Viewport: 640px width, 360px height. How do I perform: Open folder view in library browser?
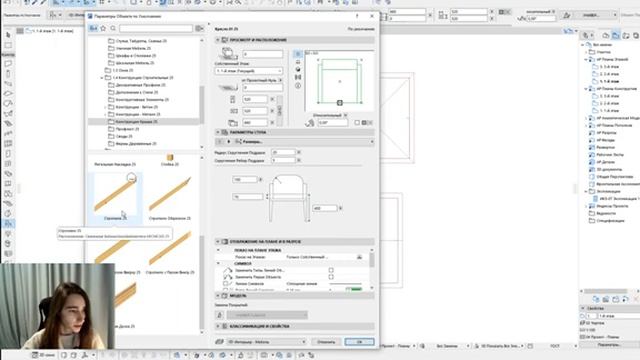tap(93, 29)
